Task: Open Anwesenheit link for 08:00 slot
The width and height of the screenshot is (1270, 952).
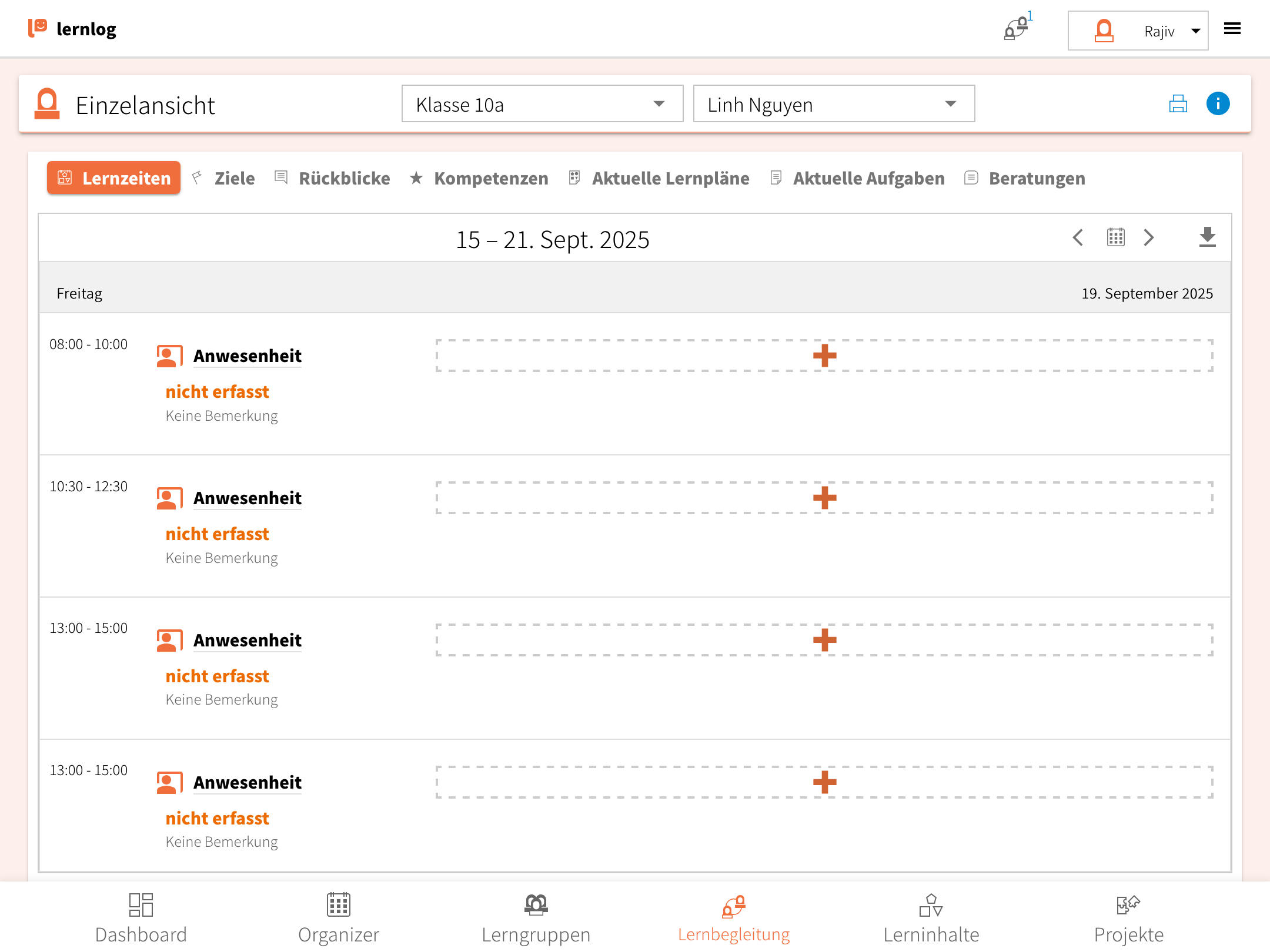Action: [247, 356]
